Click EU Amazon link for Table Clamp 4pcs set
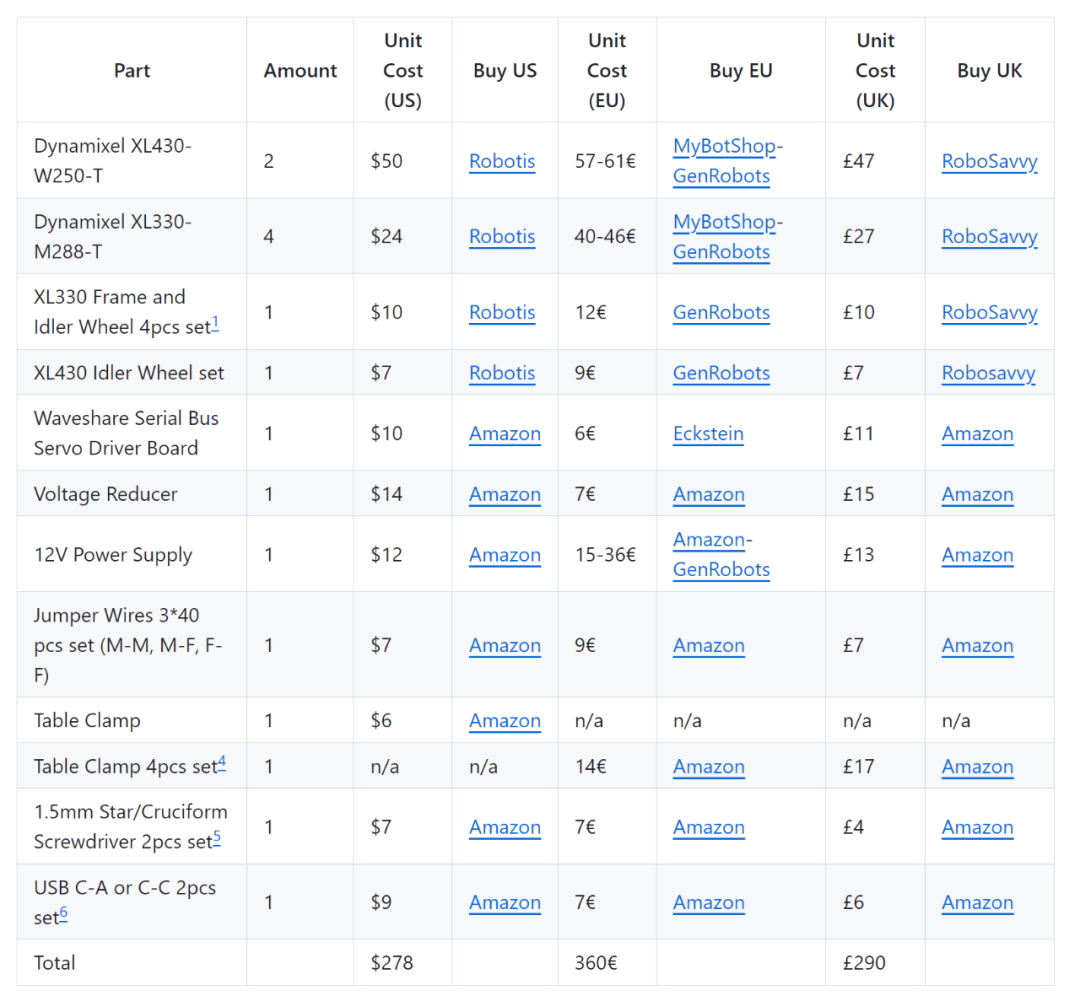Image resolution: width=1080 pixels, height=996 pixels. 708,766
